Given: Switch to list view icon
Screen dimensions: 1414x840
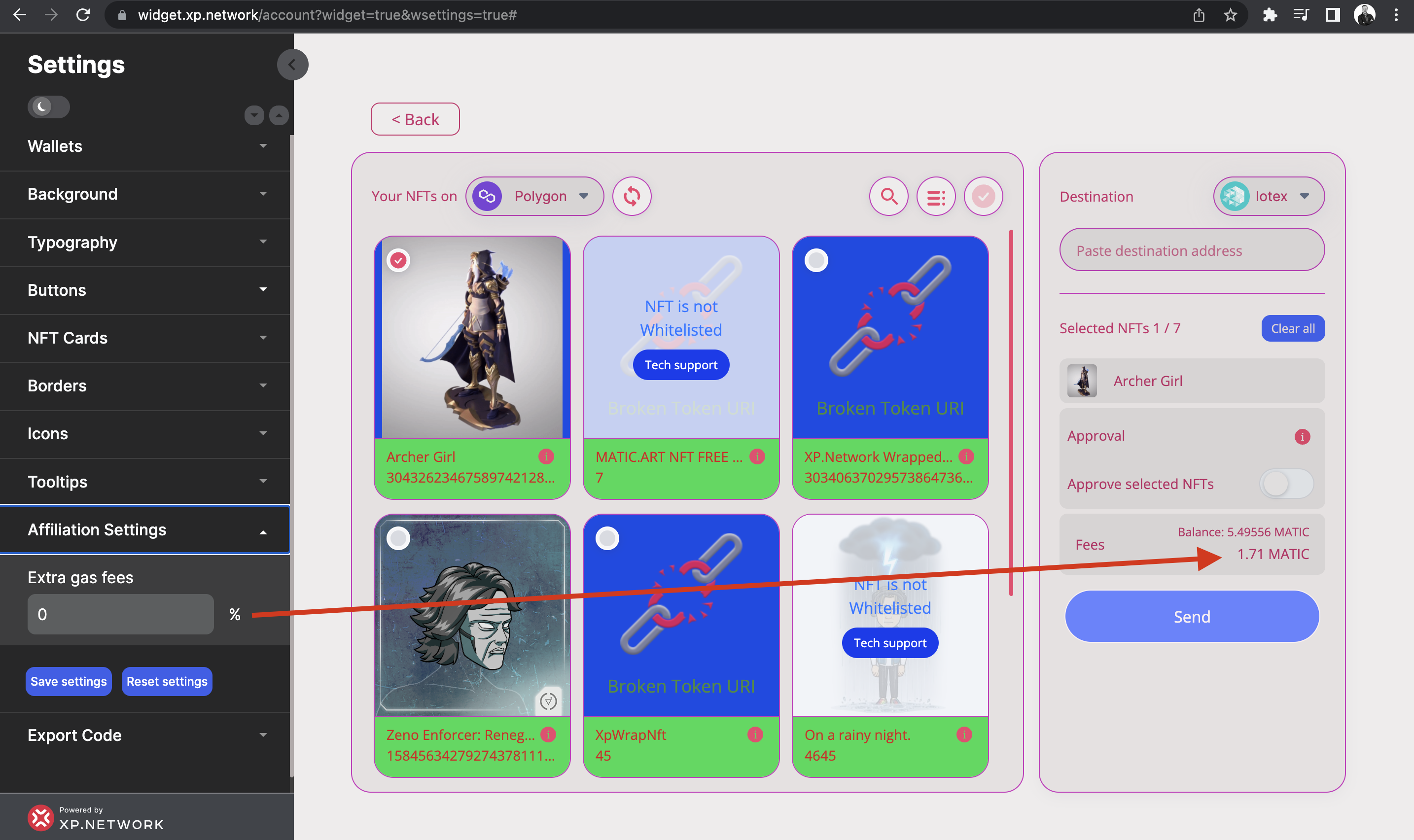Looking at the screenshot, I should tap(936, 196).
